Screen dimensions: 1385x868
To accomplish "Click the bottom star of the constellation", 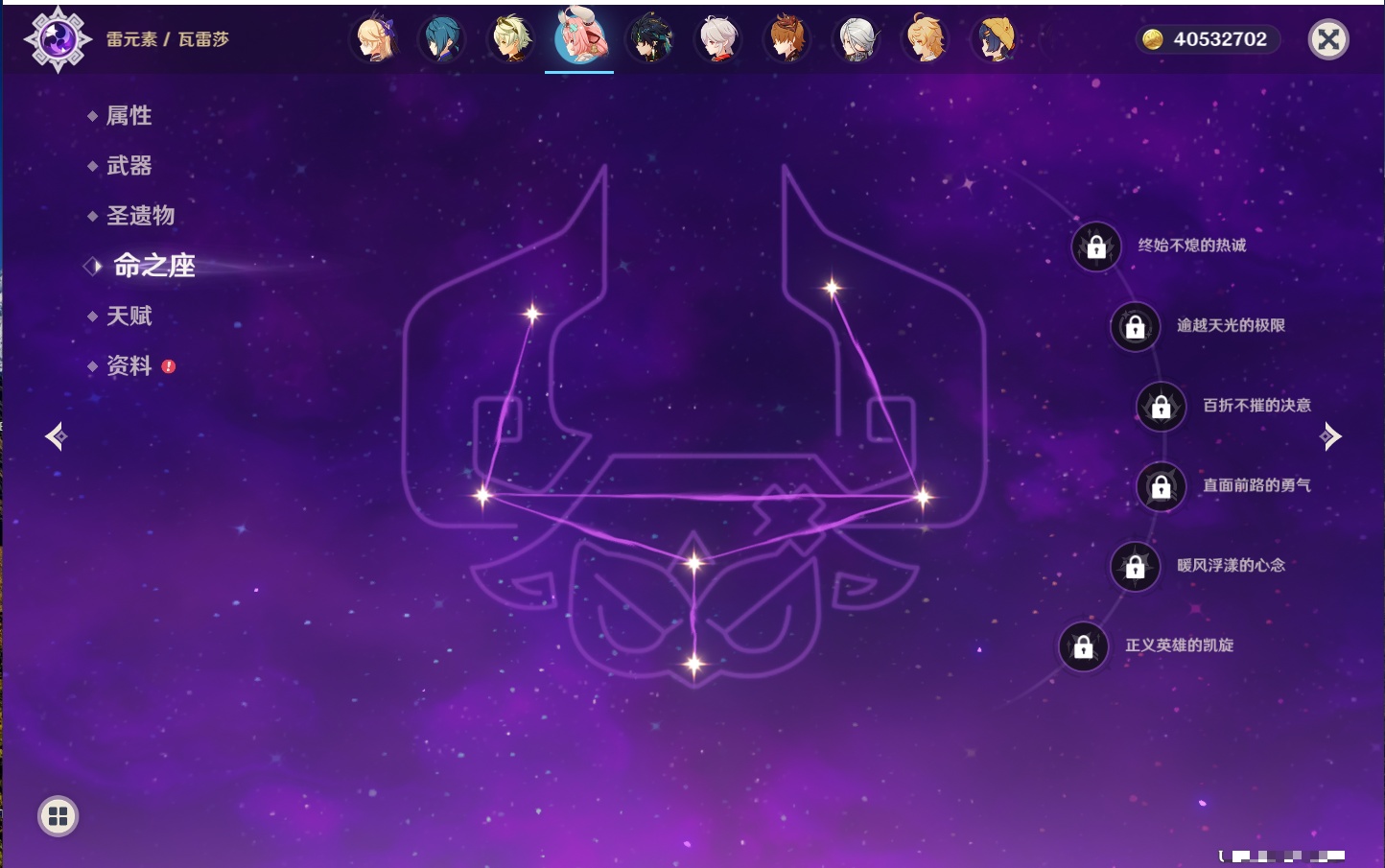I will click(x=694, y=663).
